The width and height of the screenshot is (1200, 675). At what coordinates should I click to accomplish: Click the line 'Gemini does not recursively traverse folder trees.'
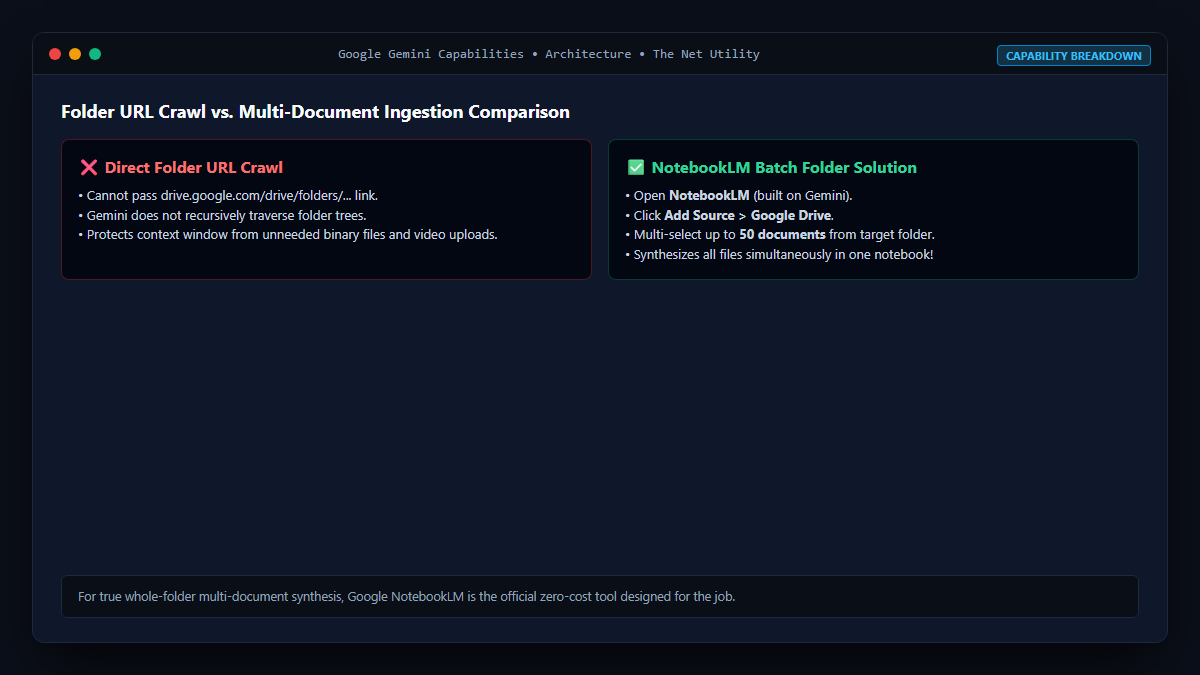222,215
